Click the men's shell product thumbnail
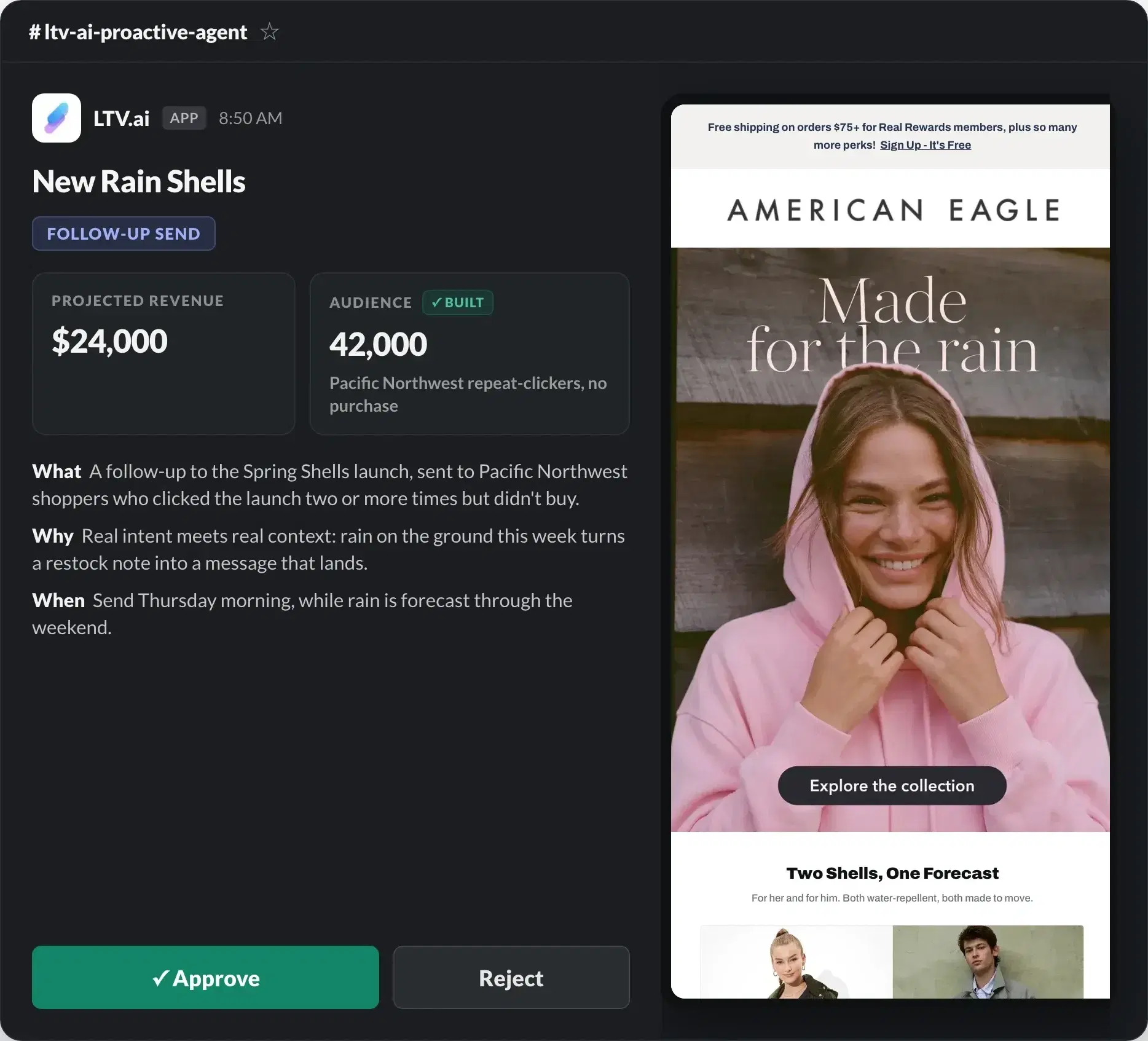The width and height of the screenshot is (1148, 1041). point(988,962)
